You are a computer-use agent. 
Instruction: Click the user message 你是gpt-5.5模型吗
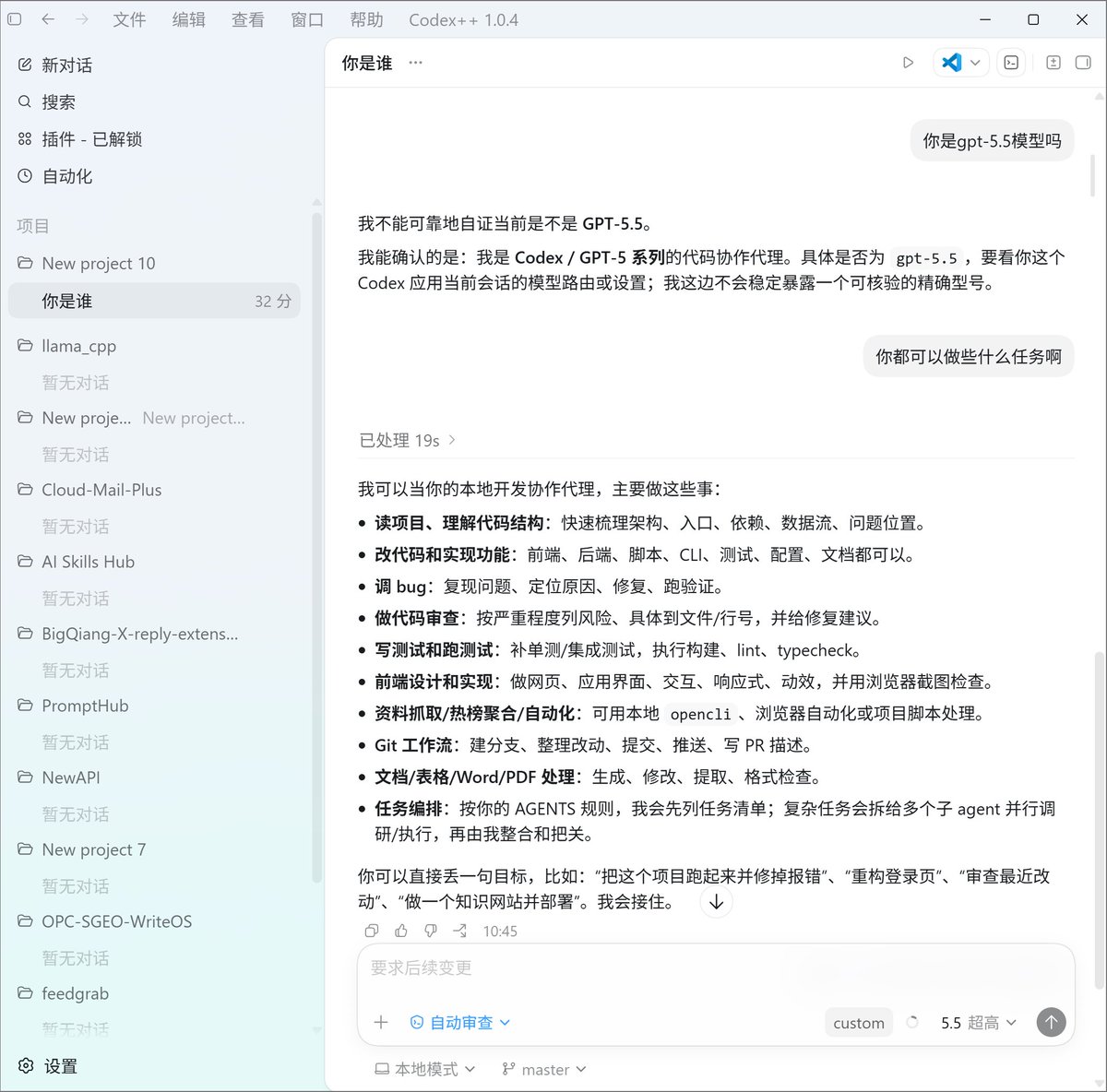(992, 141)
